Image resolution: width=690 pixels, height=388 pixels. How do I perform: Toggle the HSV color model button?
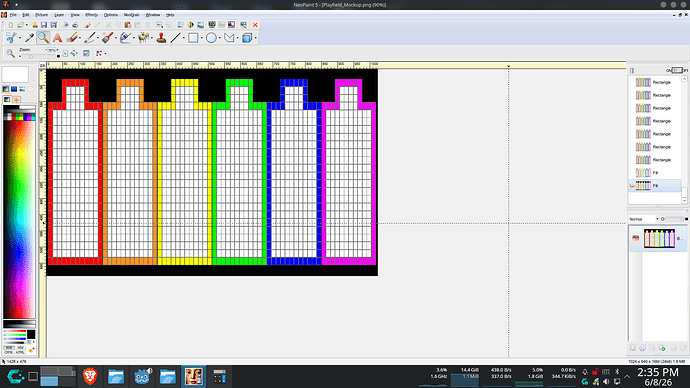[20, 348]
